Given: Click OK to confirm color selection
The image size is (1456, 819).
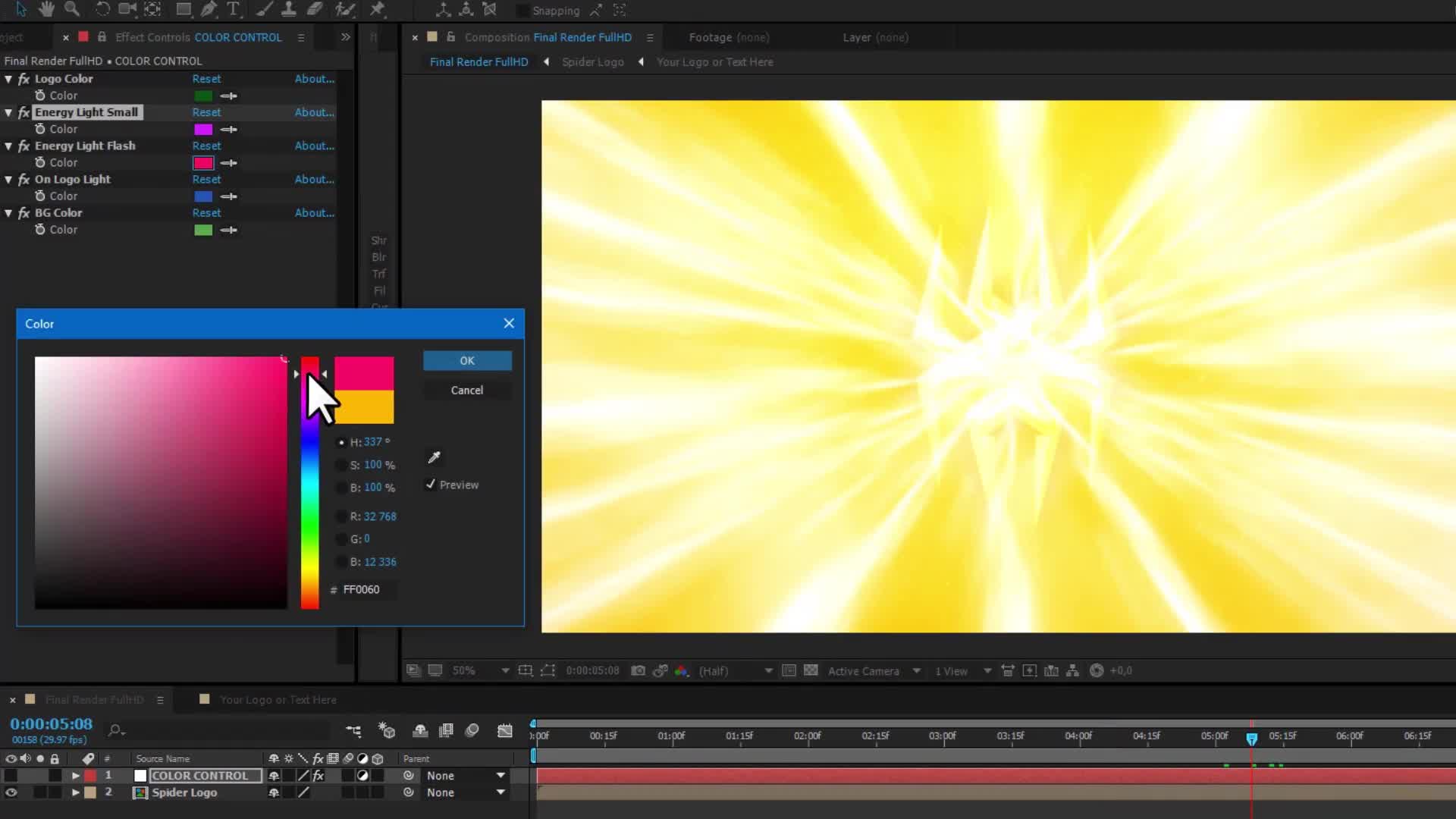Looking at the screenshot, I should pyautogui.click(x=466, y=360).
